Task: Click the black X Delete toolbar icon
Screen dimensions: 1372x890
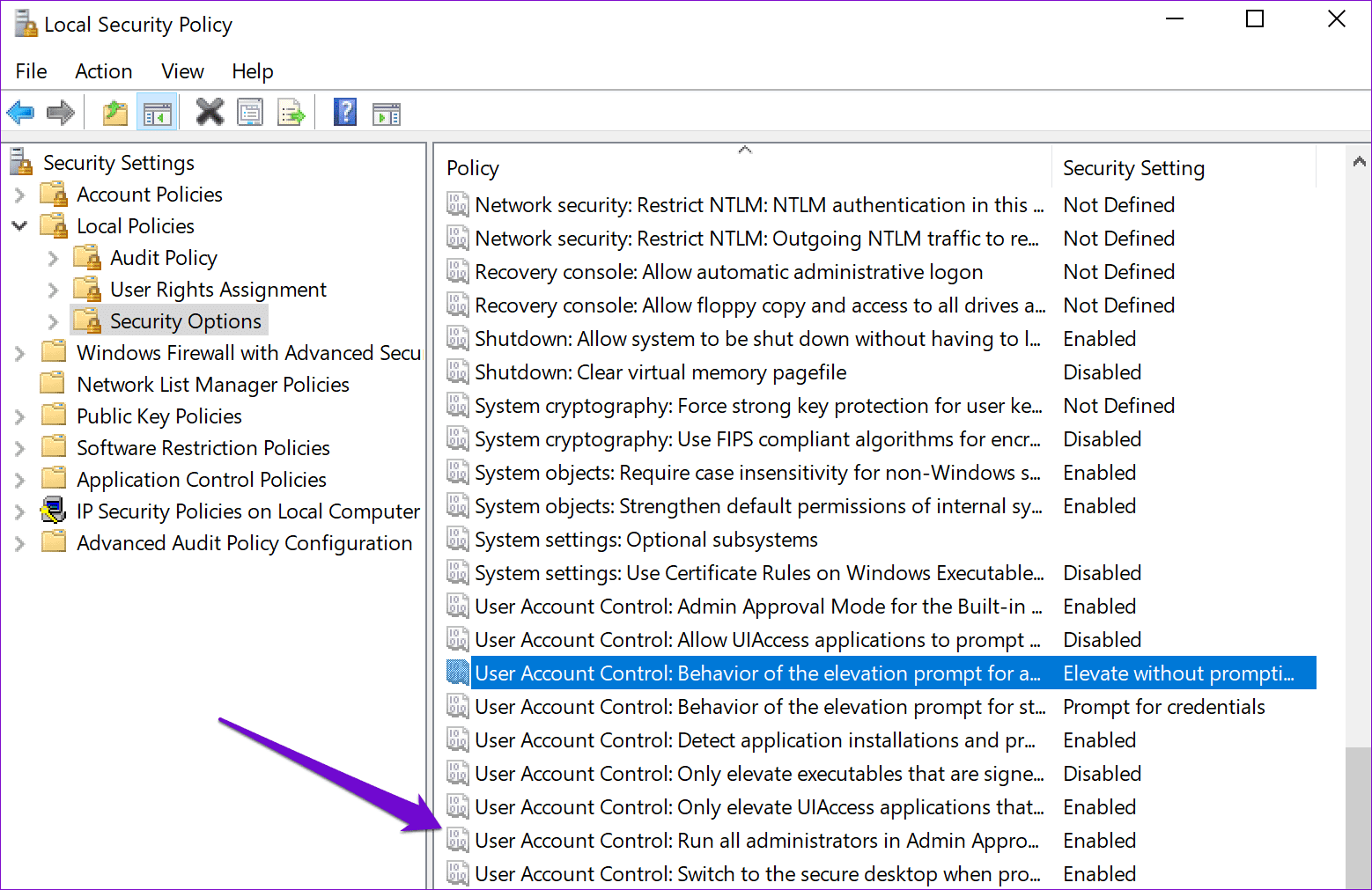Action: coord(209,112)
